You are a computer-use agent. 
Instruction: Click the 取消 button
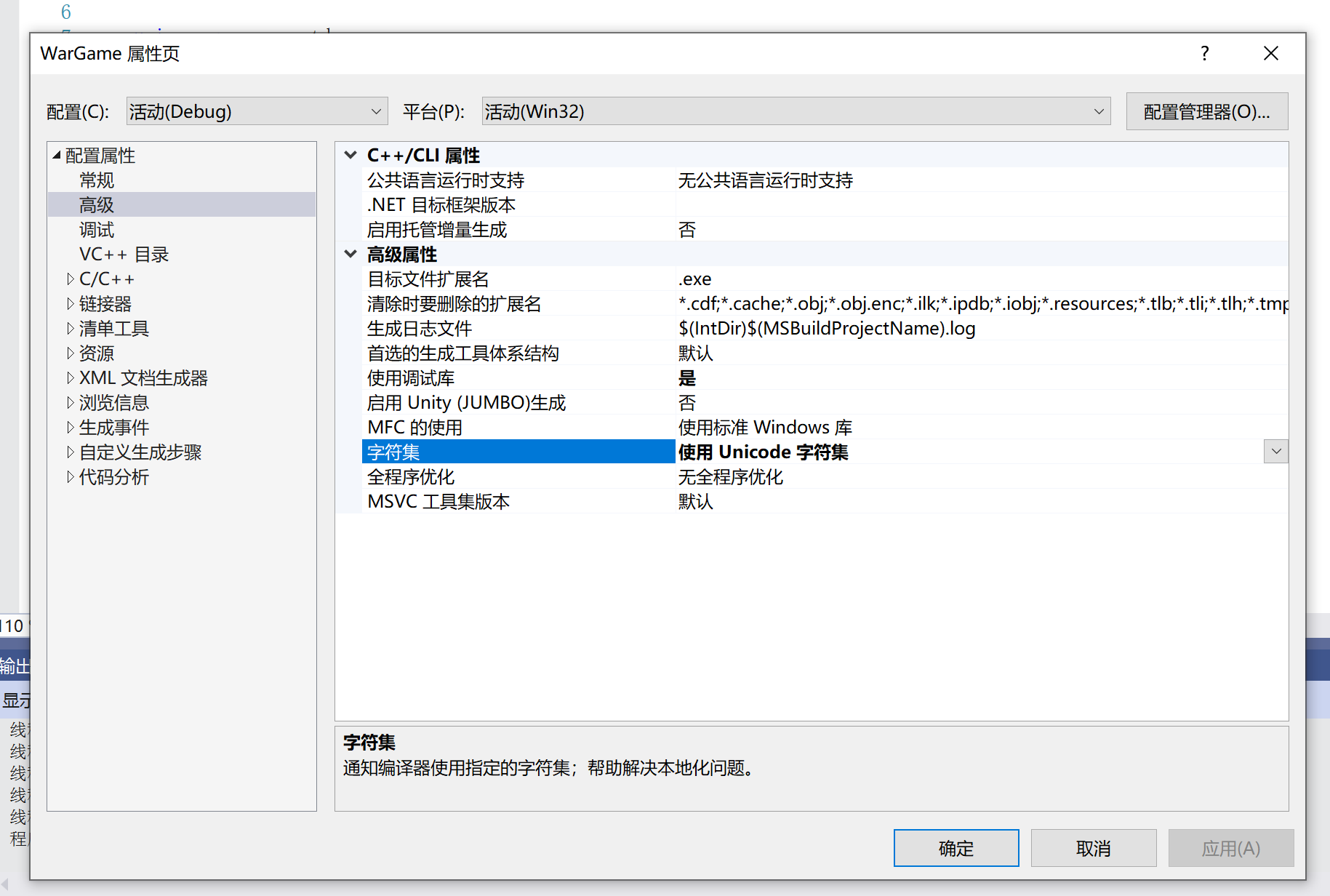1094,847
